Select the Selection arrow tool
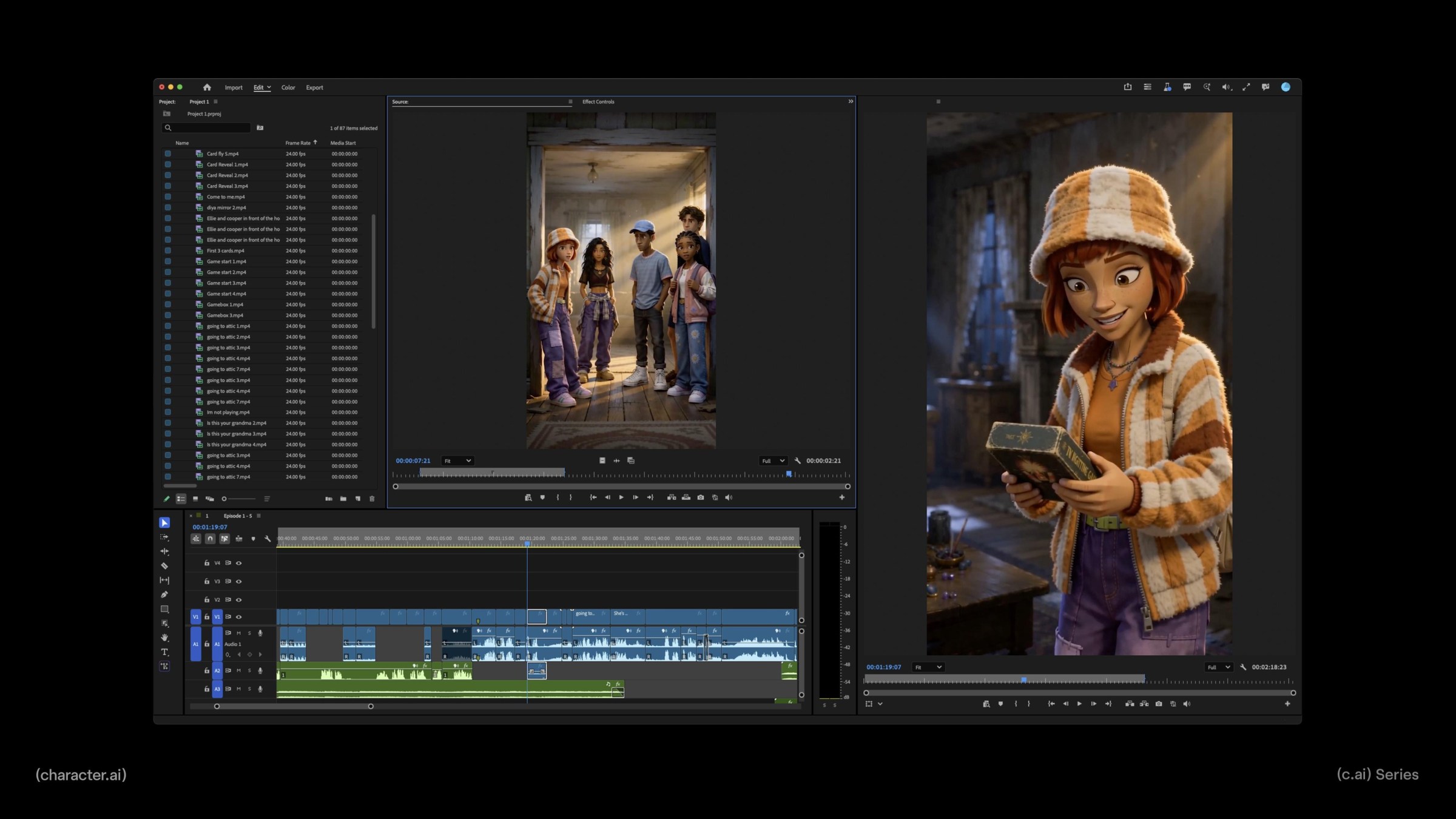 pos(164,522)
